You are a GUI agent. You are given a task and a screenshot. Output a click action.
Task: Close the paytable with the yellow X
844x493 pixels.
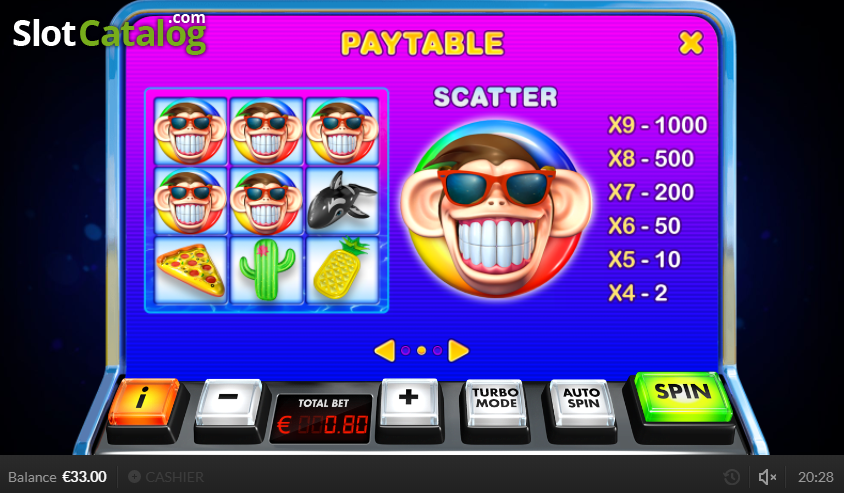point(691,43)
